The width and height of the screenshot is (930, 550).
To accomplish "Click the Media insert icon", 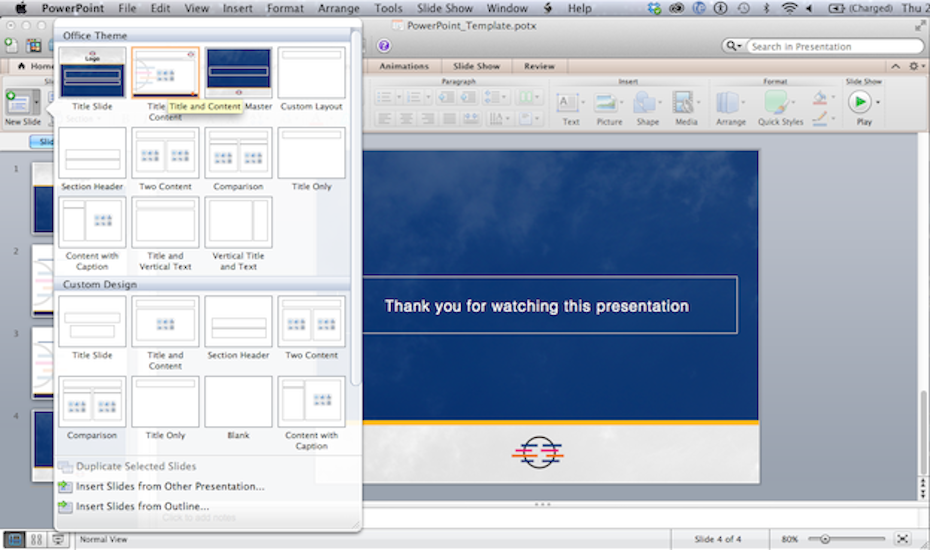I will 685,103.
